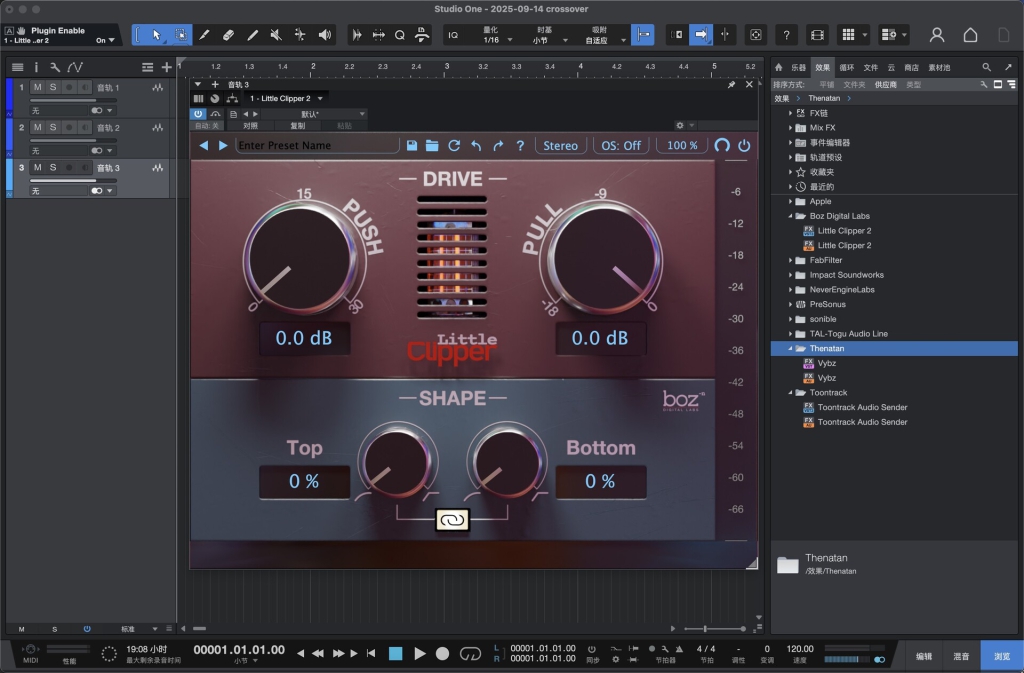This screenshot has width=1024, height=673.
Task: Click the Record button in the transport bar
Action: pyautogui.click(x=441, y=653)
